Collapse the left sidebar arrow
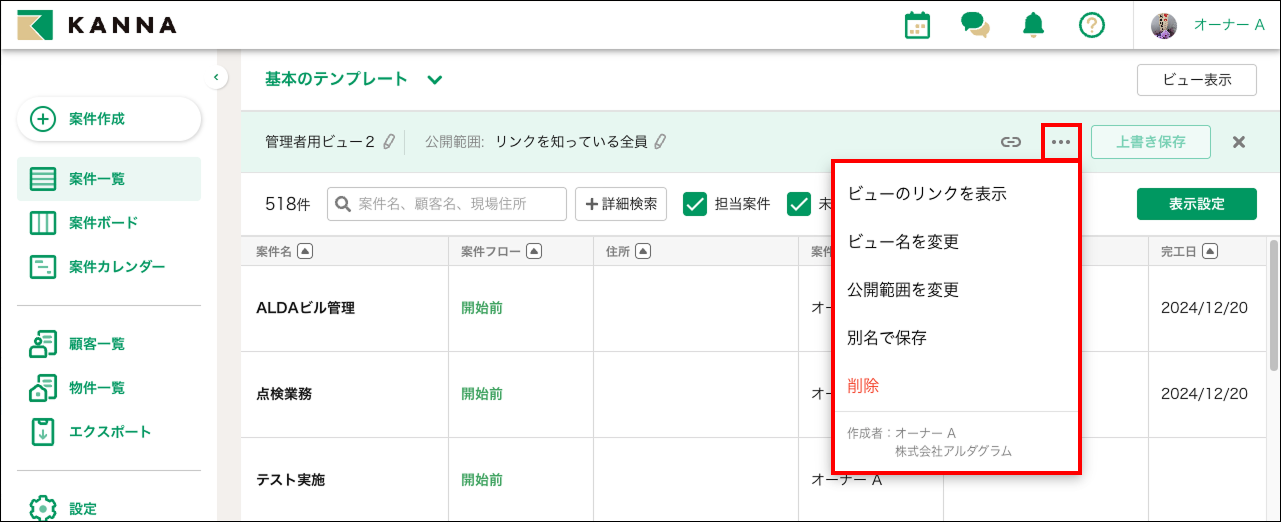This screenshot has width=1281, height=522. click(216, 77)
